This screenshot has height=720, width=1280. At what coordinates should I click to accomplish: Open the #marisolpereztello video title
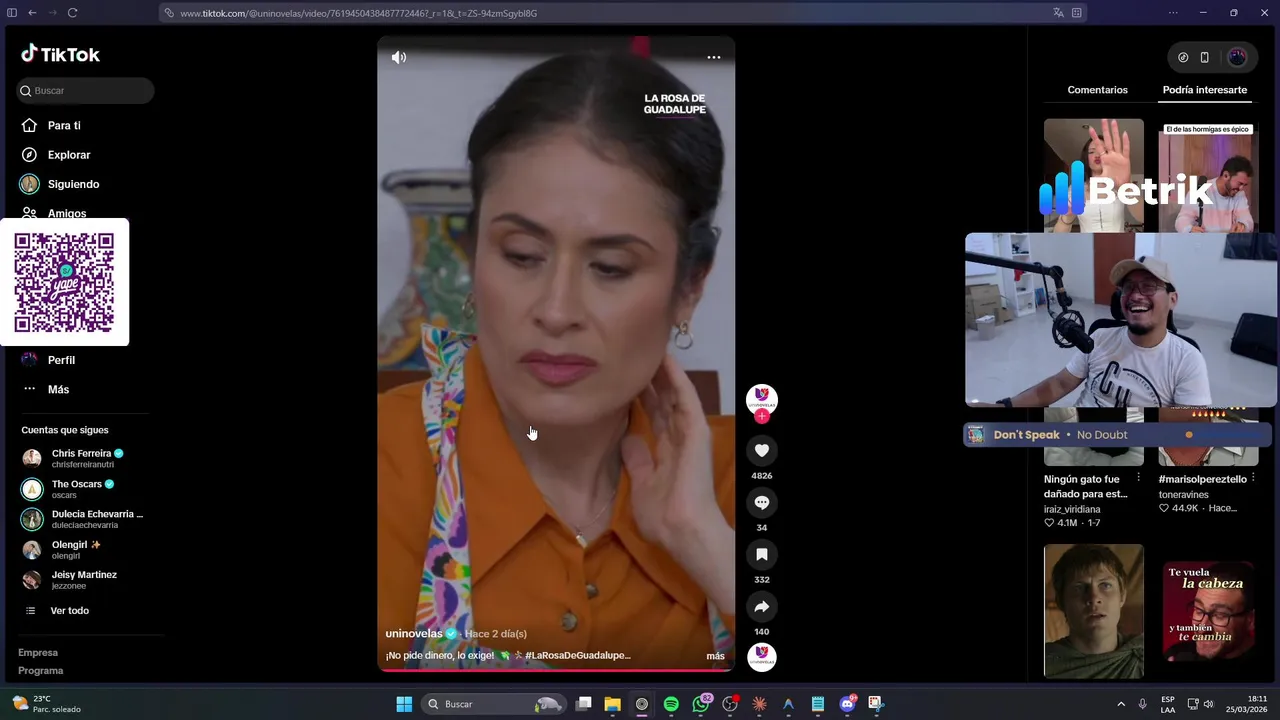click(x=1203, y=479)
